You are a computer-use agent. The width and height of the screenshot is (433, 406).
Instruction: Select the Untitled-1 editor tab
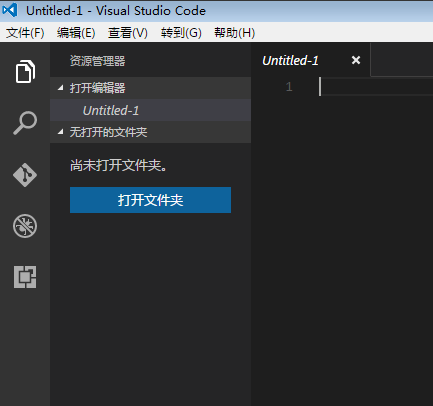coord(310,60)
